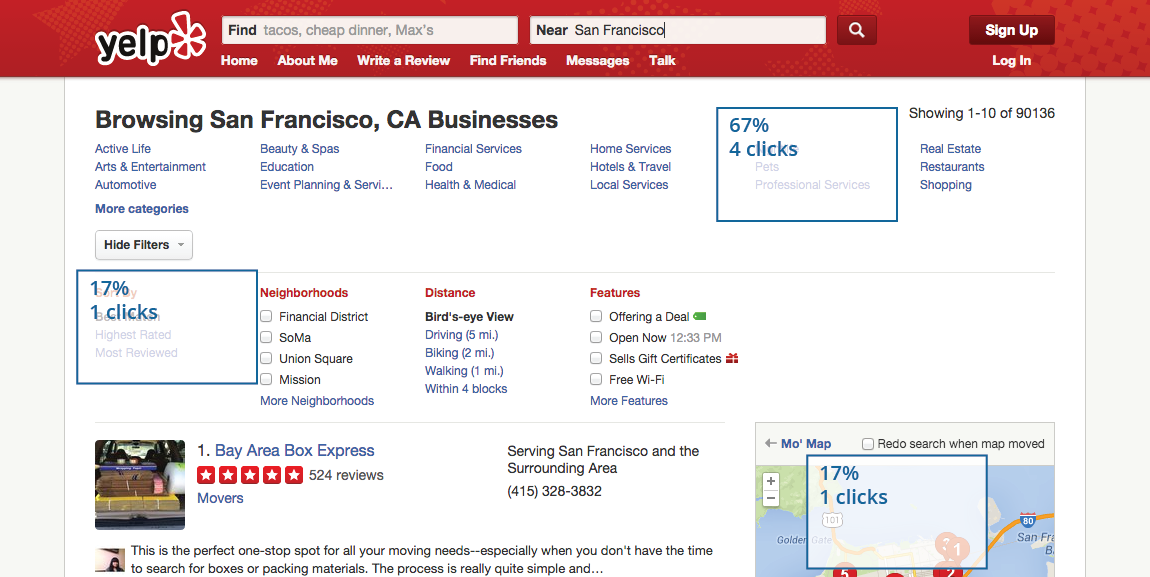
Task: Click the Mo' Map arrow icon
Action: pyautogui.click(x=770, y=444)
